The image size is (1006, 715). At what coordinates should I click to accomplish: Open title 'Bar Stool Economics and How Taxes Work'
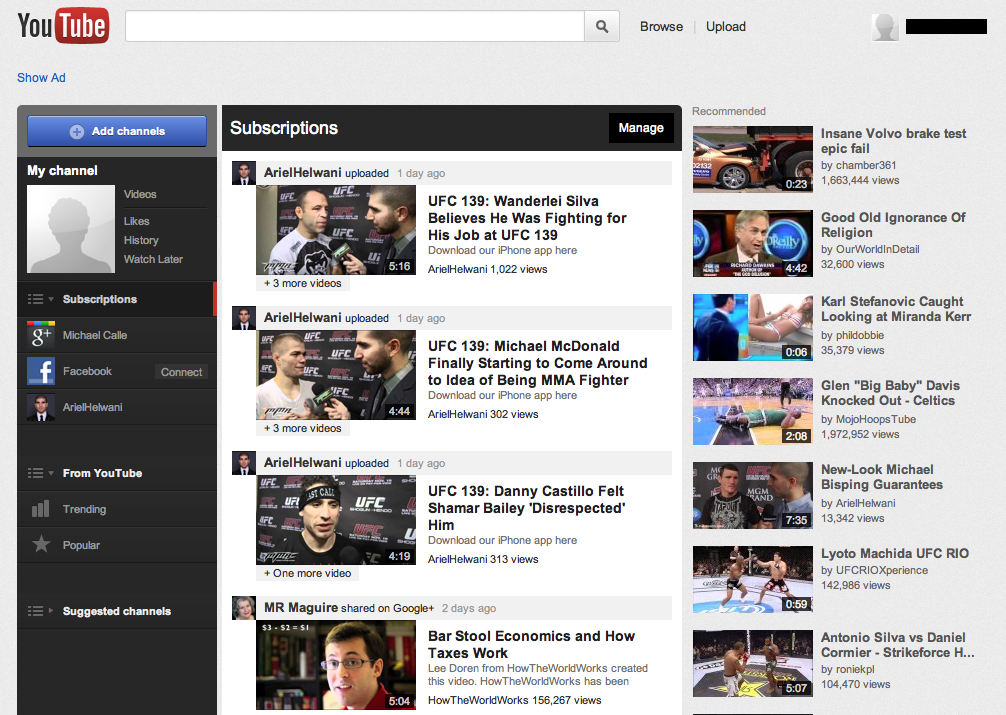coord(531,644)
